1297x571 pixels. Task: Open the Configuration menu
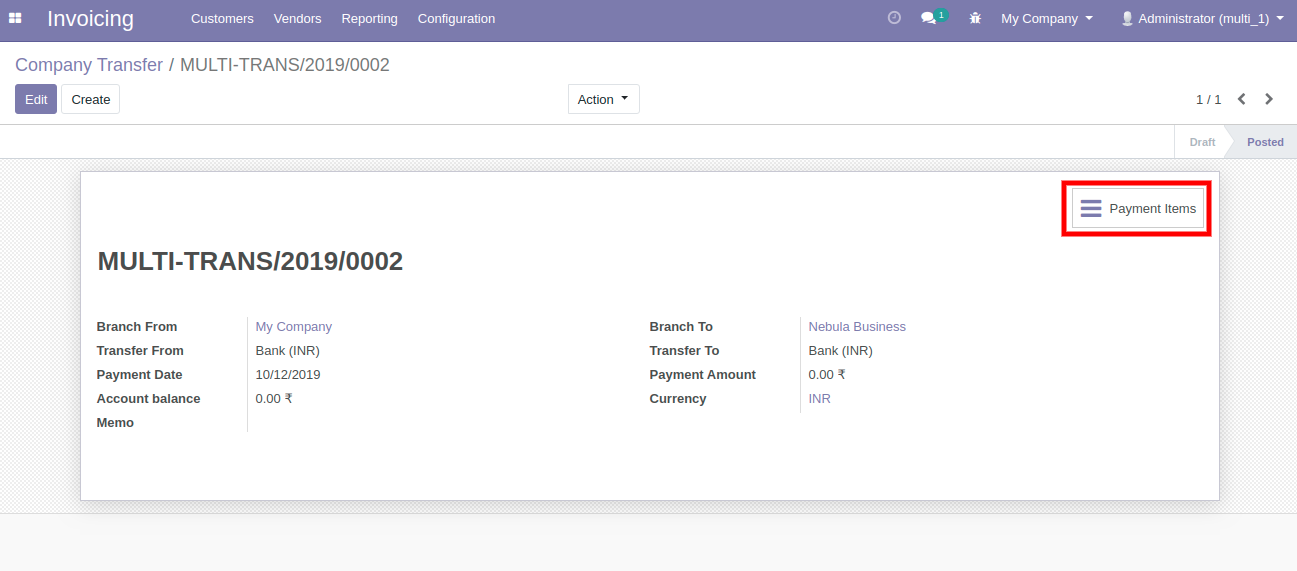[456, 18]
